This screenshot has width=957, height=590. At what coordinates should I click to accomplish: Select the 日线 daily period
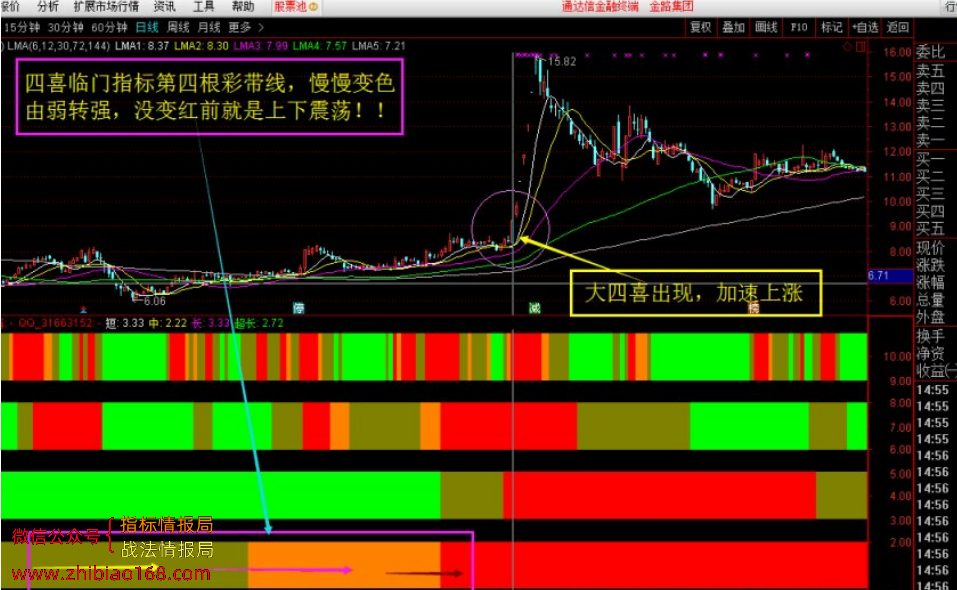click(x=147, y=27)
